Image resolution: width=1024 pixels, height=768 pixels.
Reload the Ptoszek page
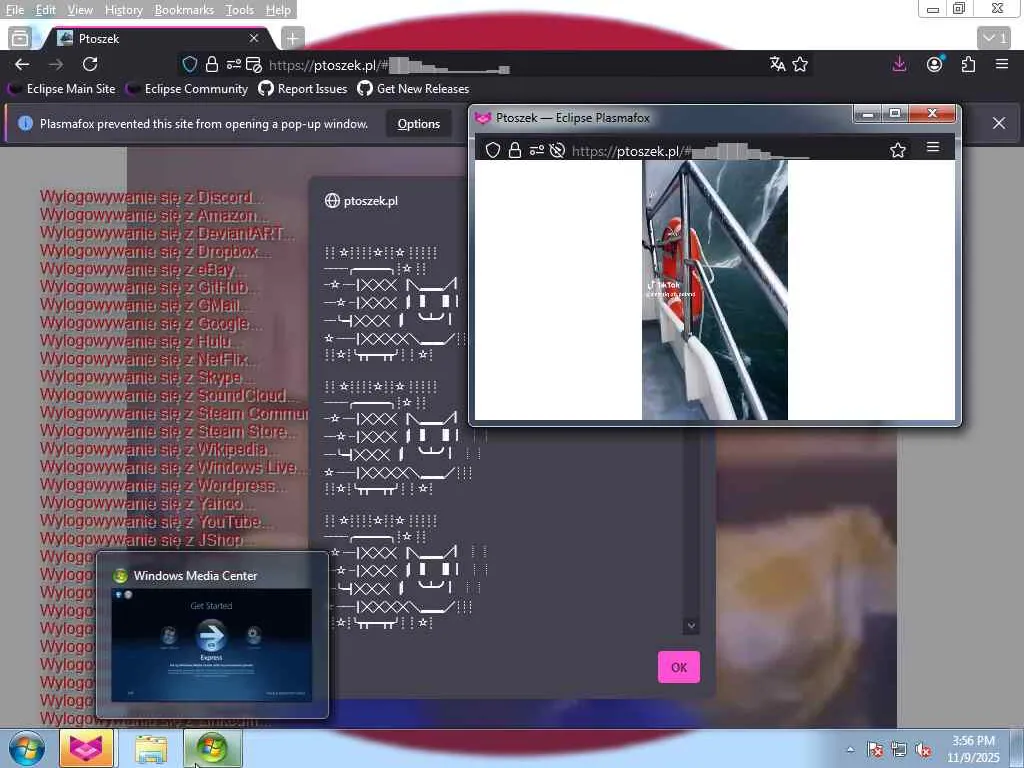tap(90, 64)
